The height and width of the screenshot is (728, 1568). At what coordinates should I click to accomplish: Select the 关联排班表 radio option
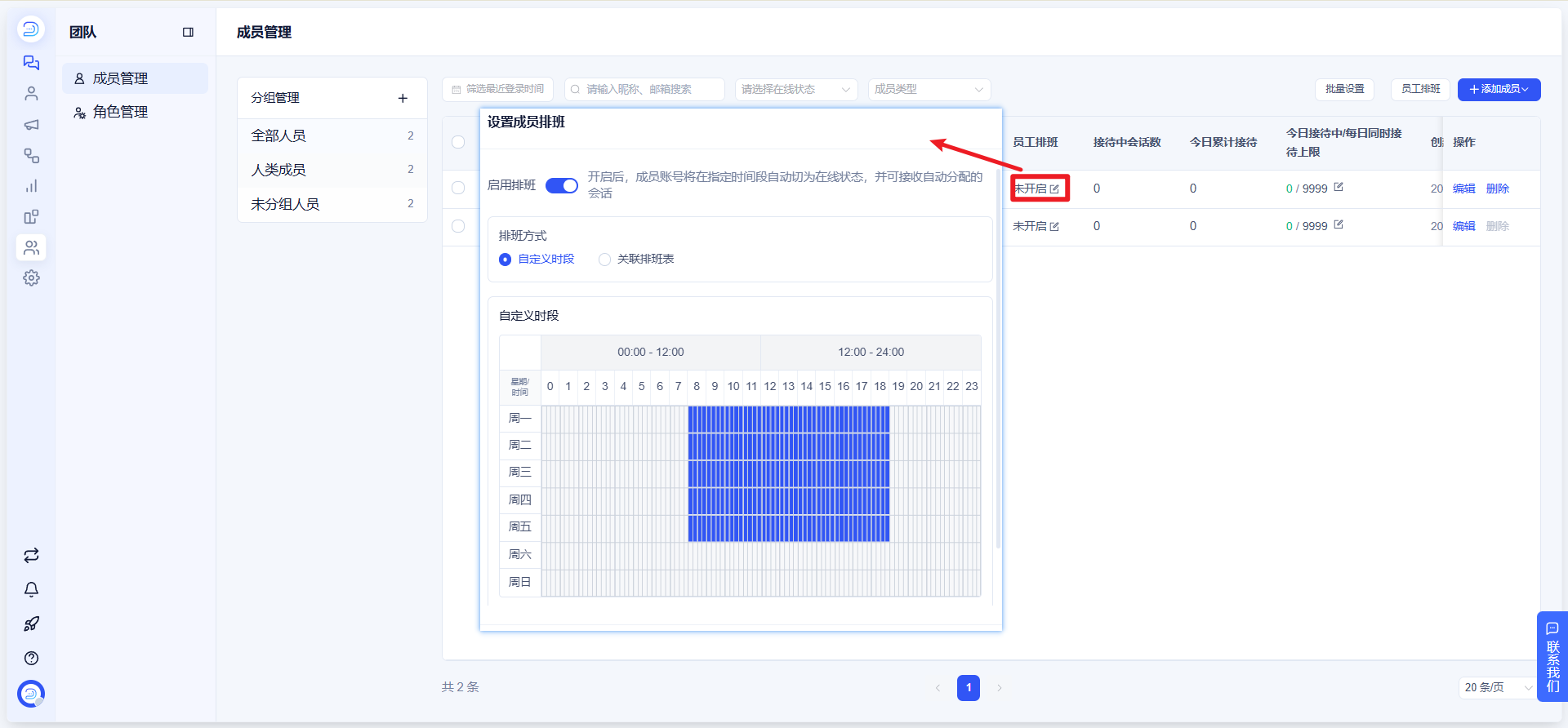(x=636, y=259)
